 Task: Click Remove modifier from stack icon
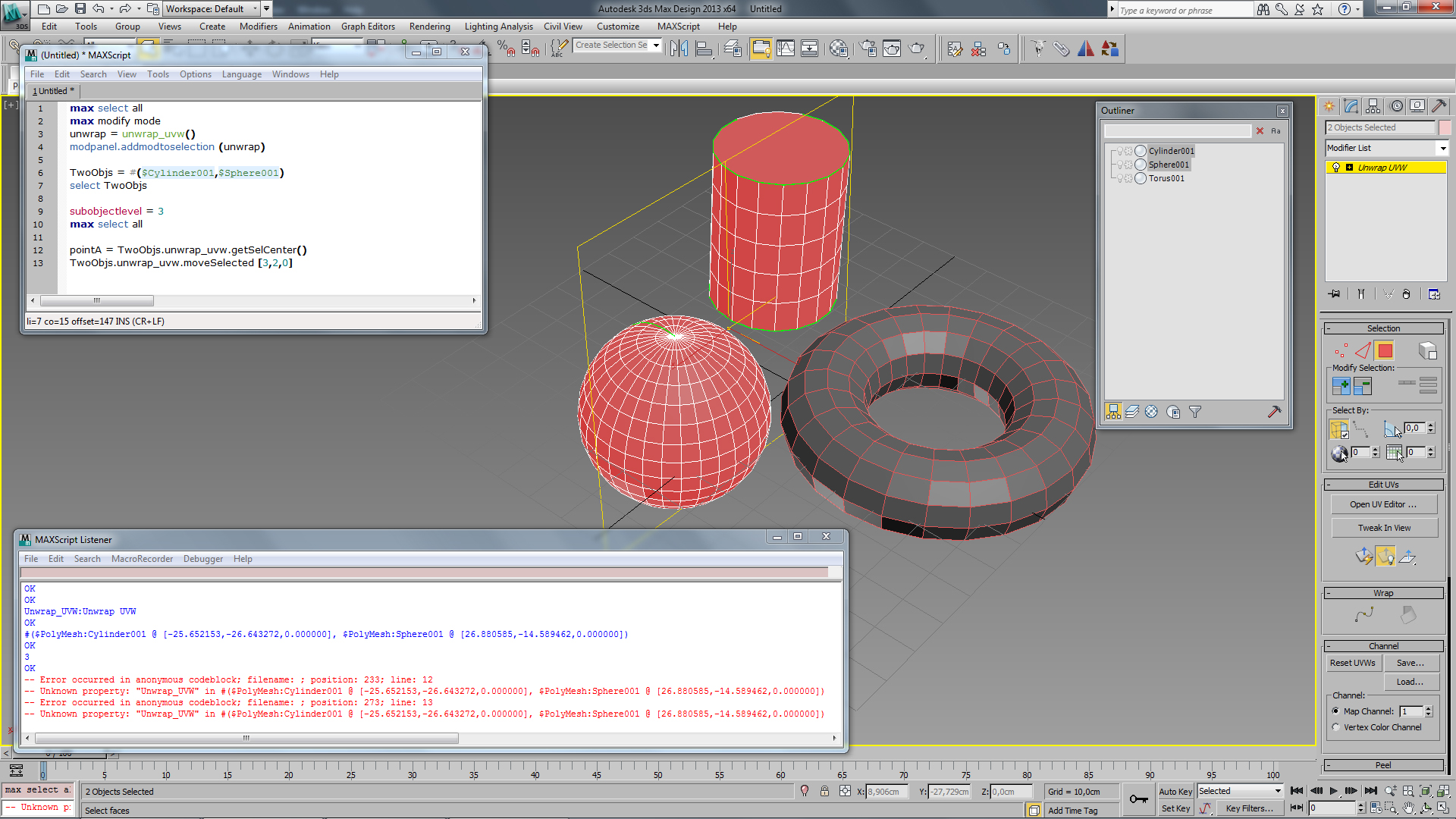click(1407, 294)
